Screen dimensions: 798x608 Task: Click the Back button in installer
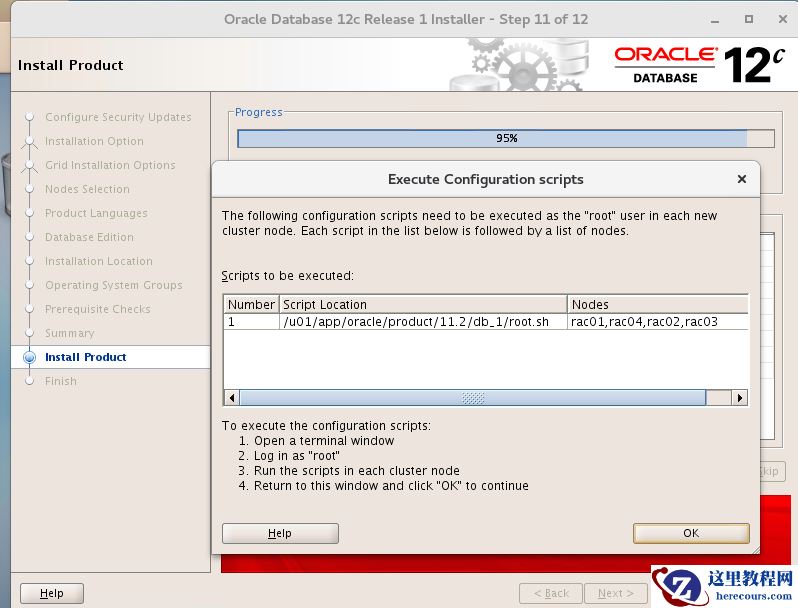(x=551, y=593)
